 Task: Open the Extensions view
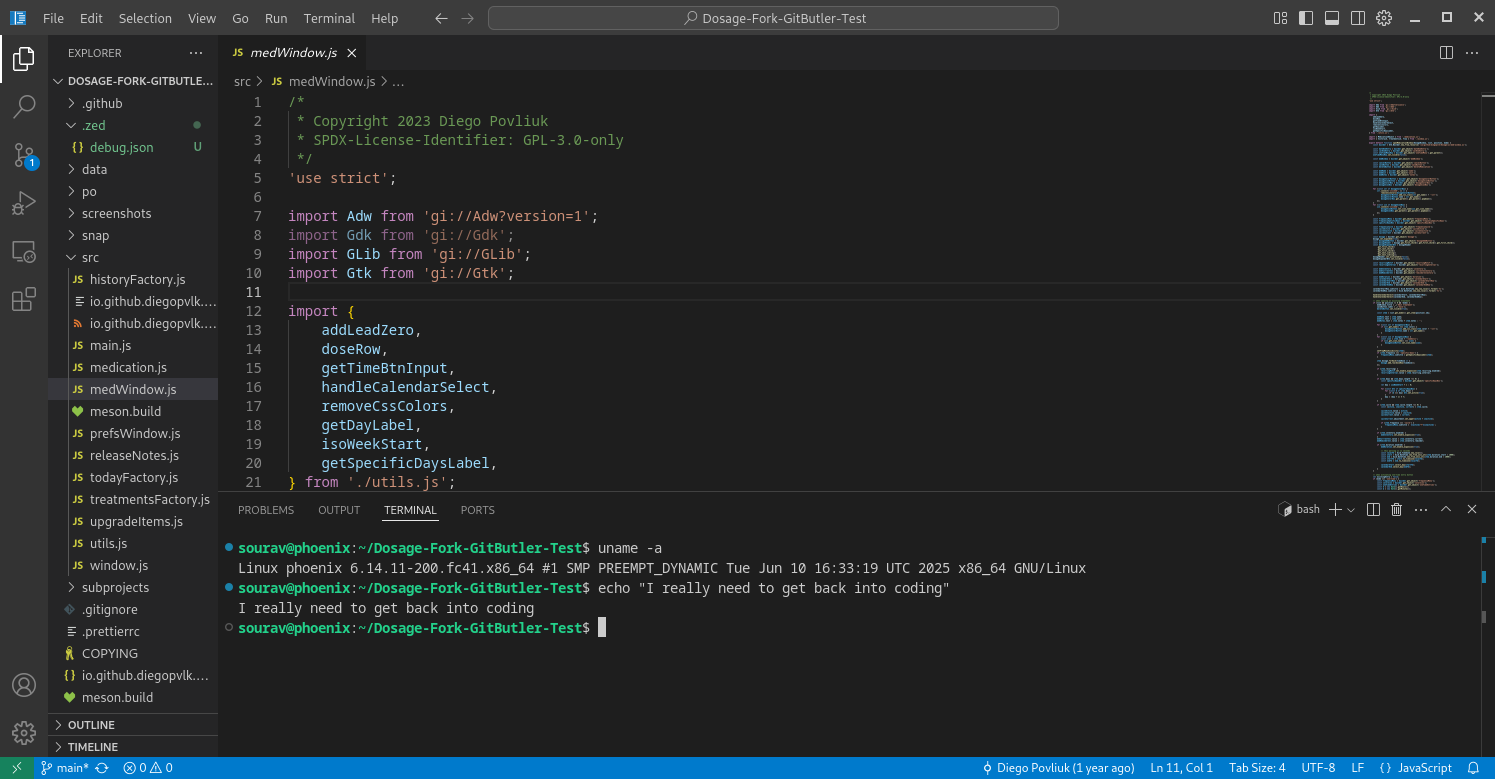tap(24, 299)
